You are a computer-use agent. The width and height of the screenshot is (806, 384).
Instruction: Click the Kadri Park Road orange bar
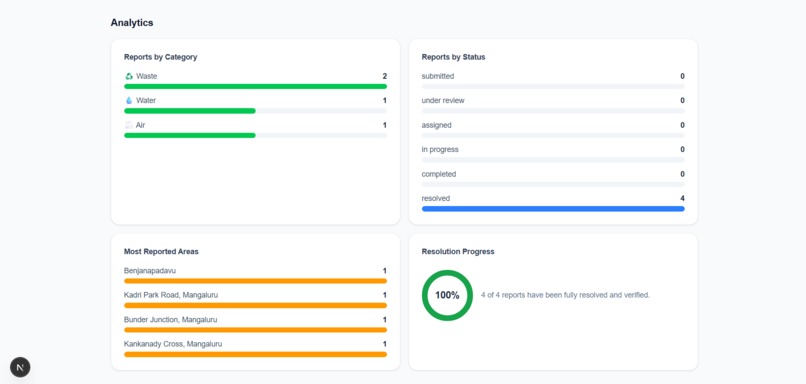coord(255,305)
